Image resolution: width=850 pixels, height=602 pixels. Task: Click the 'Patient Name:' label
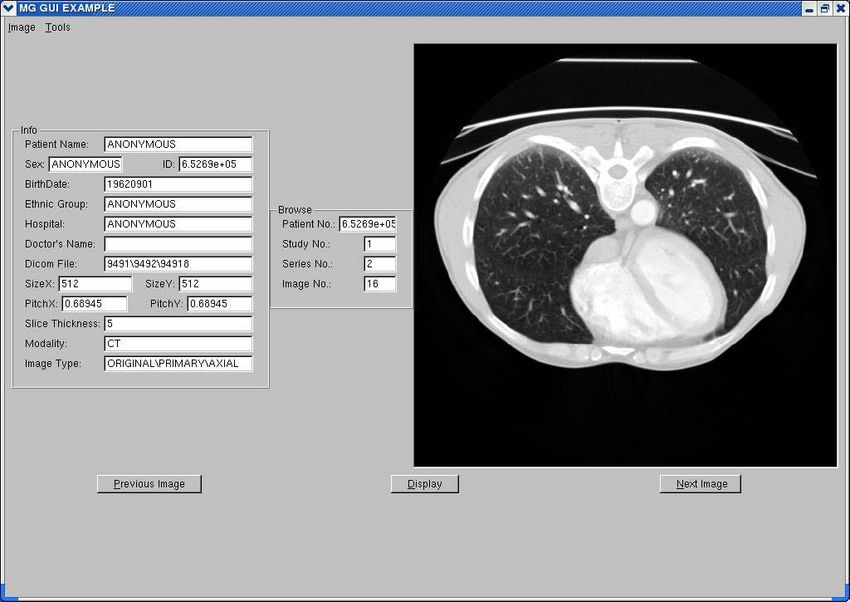coord(56,145)
